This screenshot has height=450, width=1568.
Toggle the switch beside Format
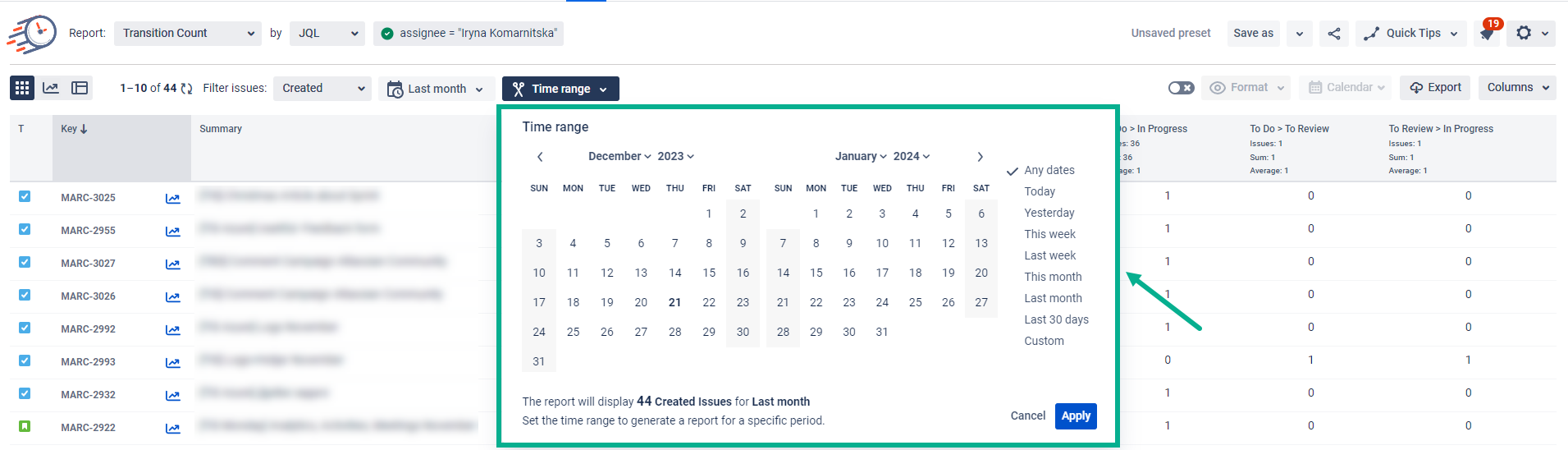pos(1182,88)
